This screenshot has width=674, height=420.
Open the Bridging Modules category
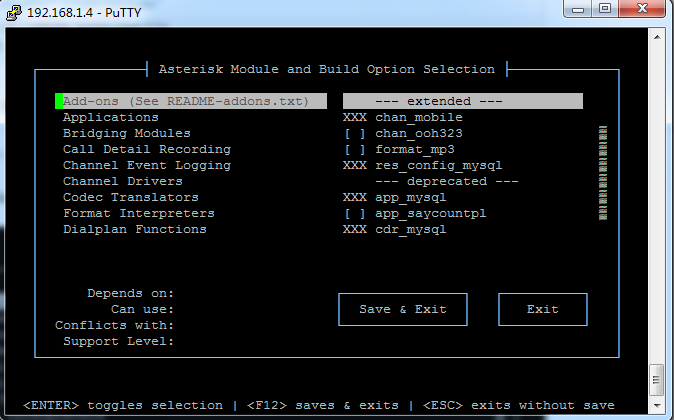pos(127,133)
